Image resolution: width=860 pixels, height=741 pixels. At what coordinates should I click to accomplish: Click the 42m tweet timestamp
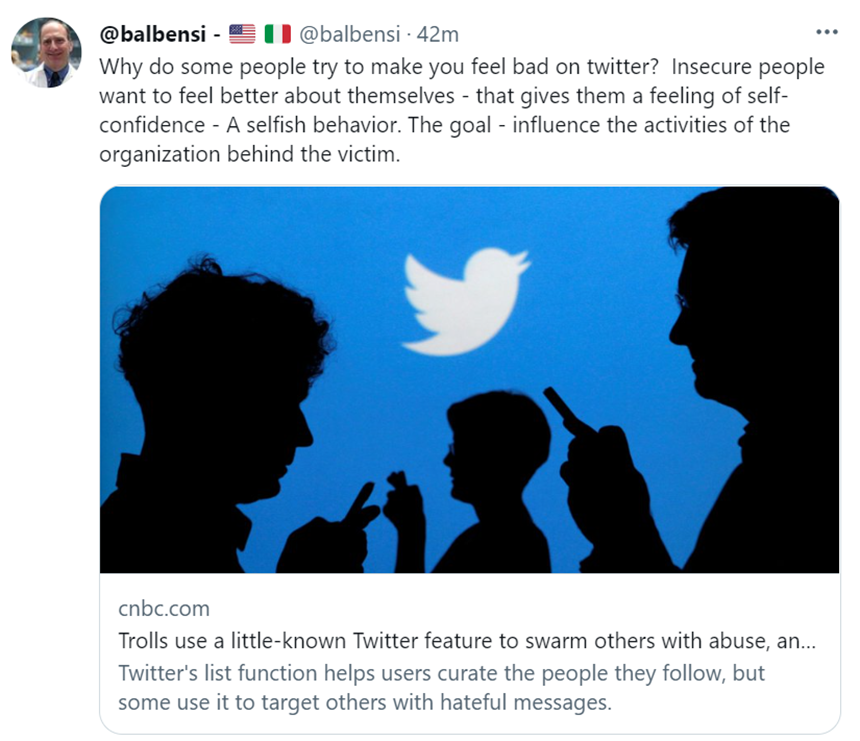(x=438, y=34)
